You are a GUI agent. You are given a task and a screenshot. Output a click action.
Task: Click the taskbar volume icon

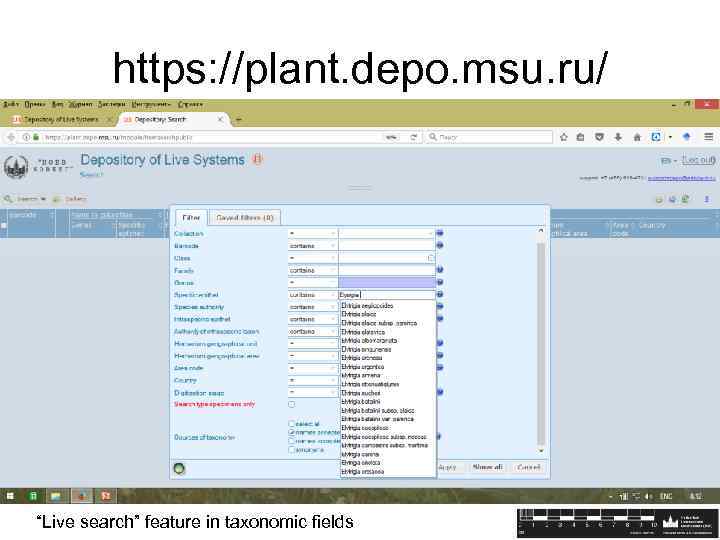tap(648, 496)
